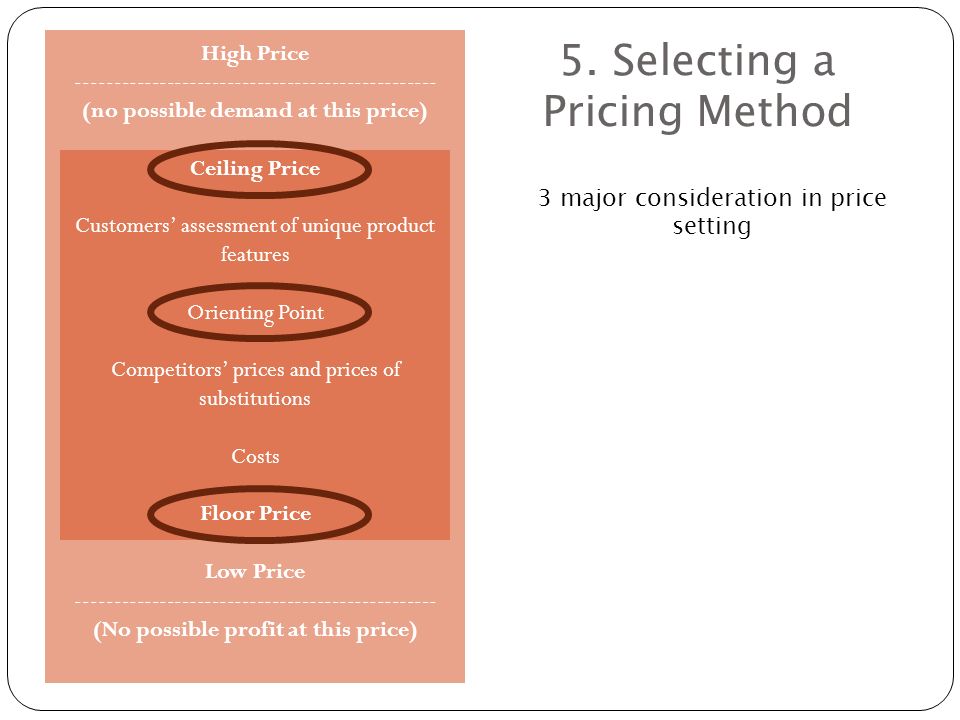Click the Ceiling Price oval
This screenshot has width=960, height=720.
(x=260, y=170)
